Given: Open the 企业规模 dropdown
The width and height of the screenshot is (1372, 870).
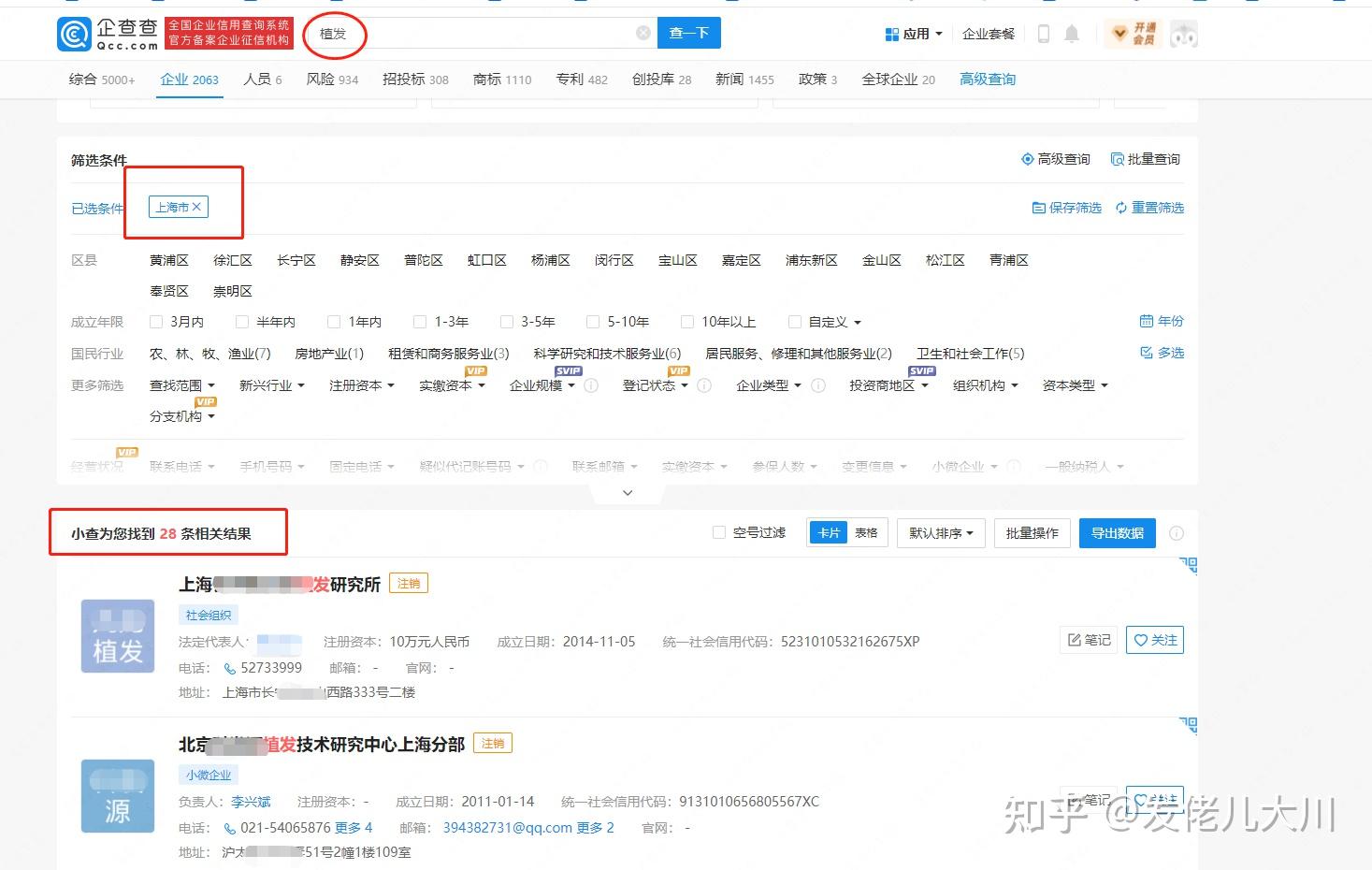Looking at the screenshot, I should [542, 385].
